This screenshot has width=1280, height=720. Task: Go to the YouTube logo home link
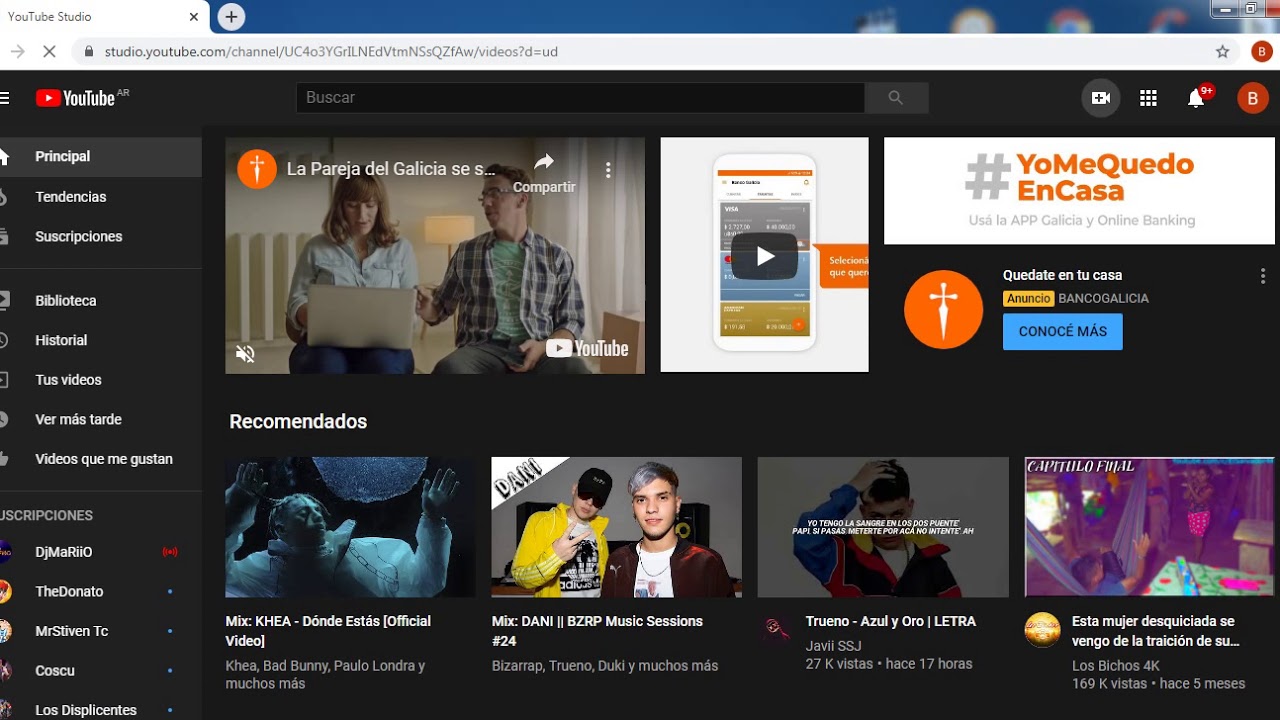pos(76,98)
